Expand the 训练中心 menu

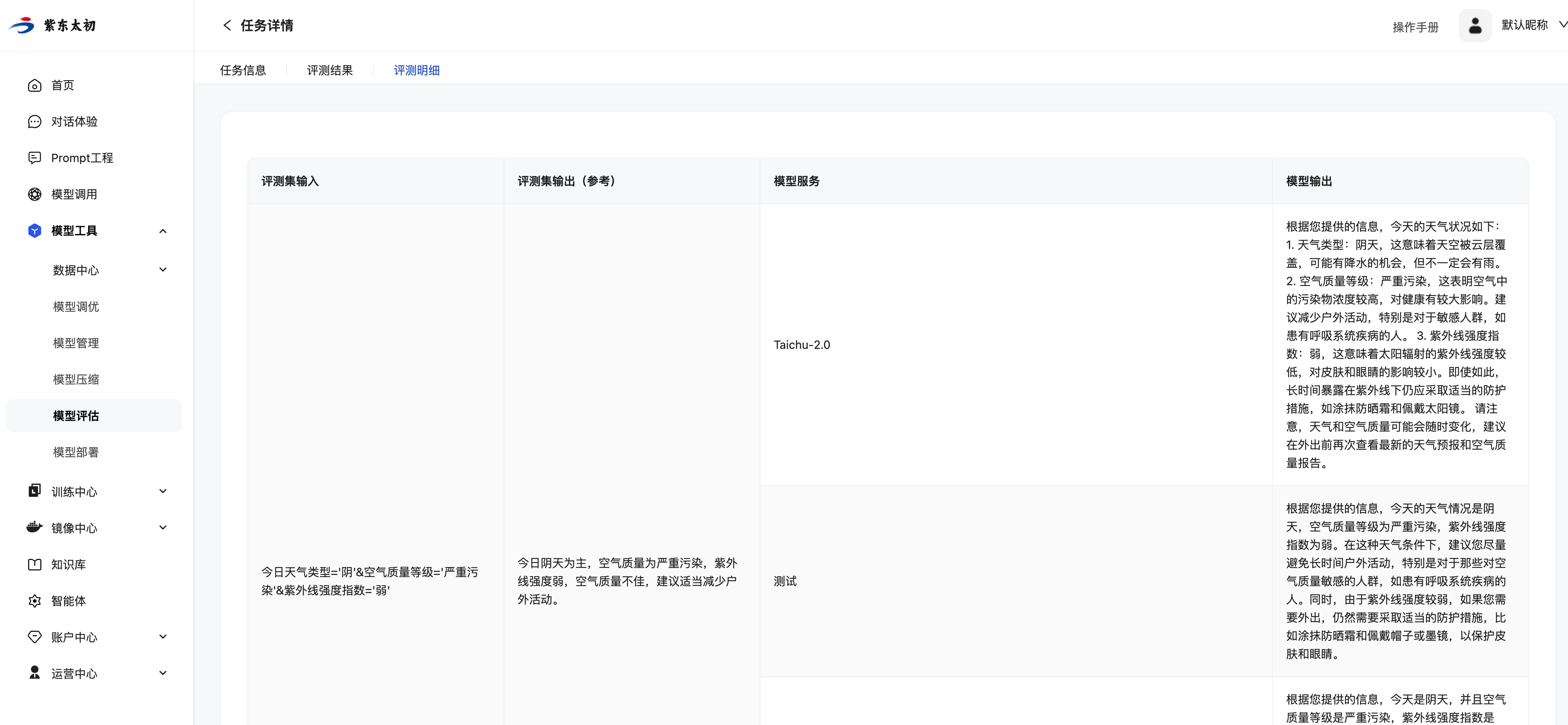(163, 491)
